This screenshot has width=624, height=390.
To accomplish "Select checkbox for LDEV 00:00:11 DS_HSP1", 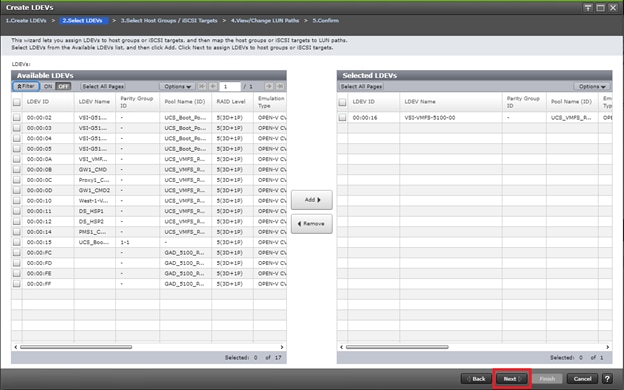I will [x=17, y=211].
